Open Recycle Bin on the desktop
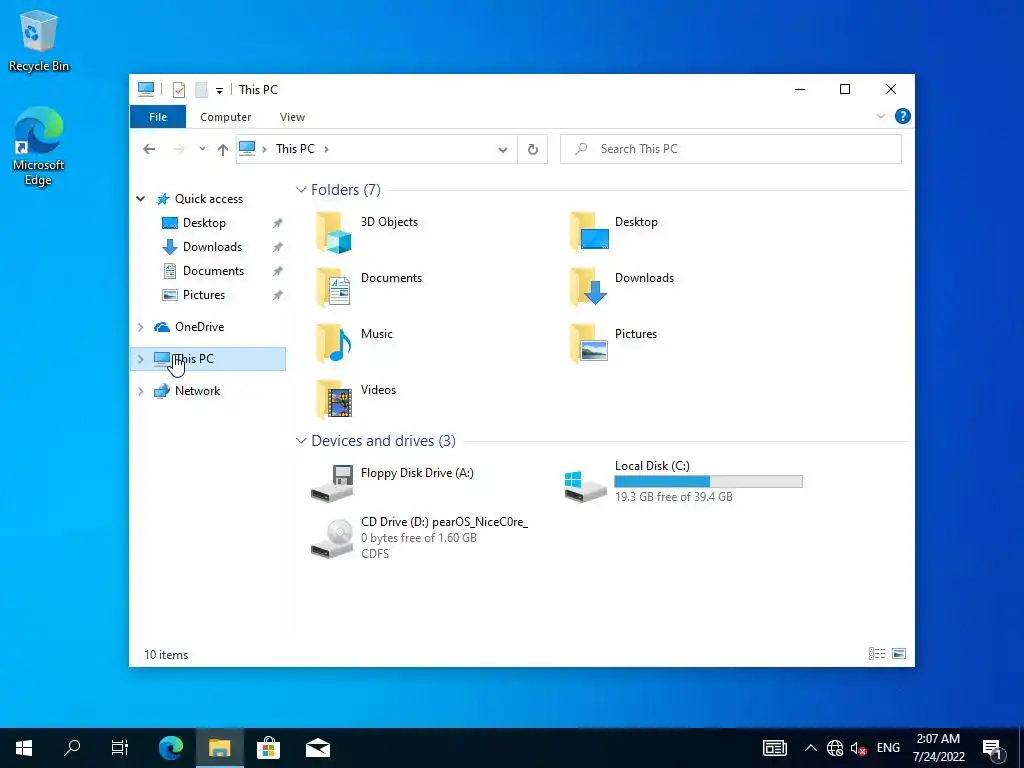Image resolution: width=1024 pixels, height=768 pixels. (x=39, y=41)
